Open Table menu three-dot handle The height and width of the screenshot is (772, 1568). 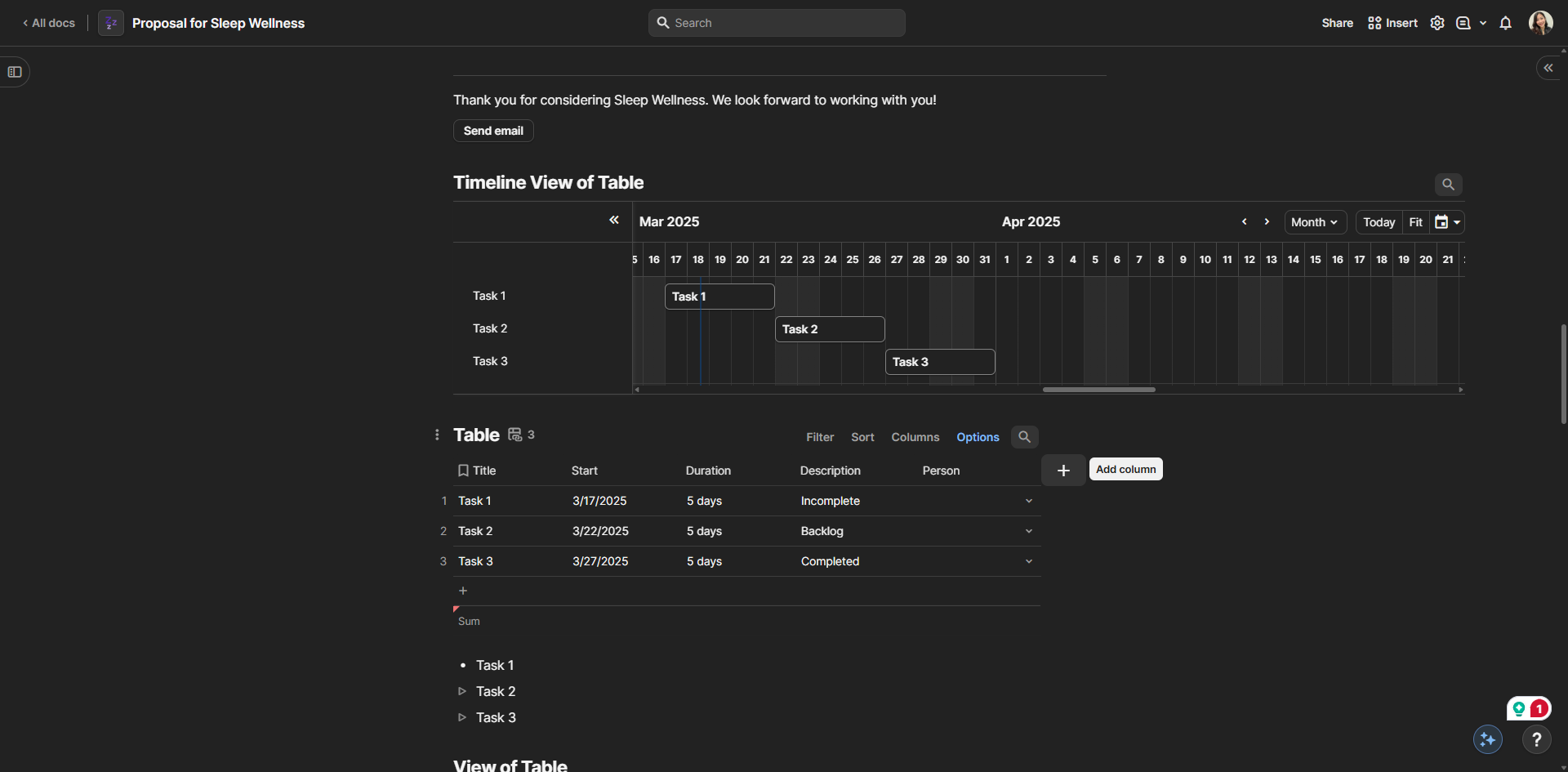437,435
